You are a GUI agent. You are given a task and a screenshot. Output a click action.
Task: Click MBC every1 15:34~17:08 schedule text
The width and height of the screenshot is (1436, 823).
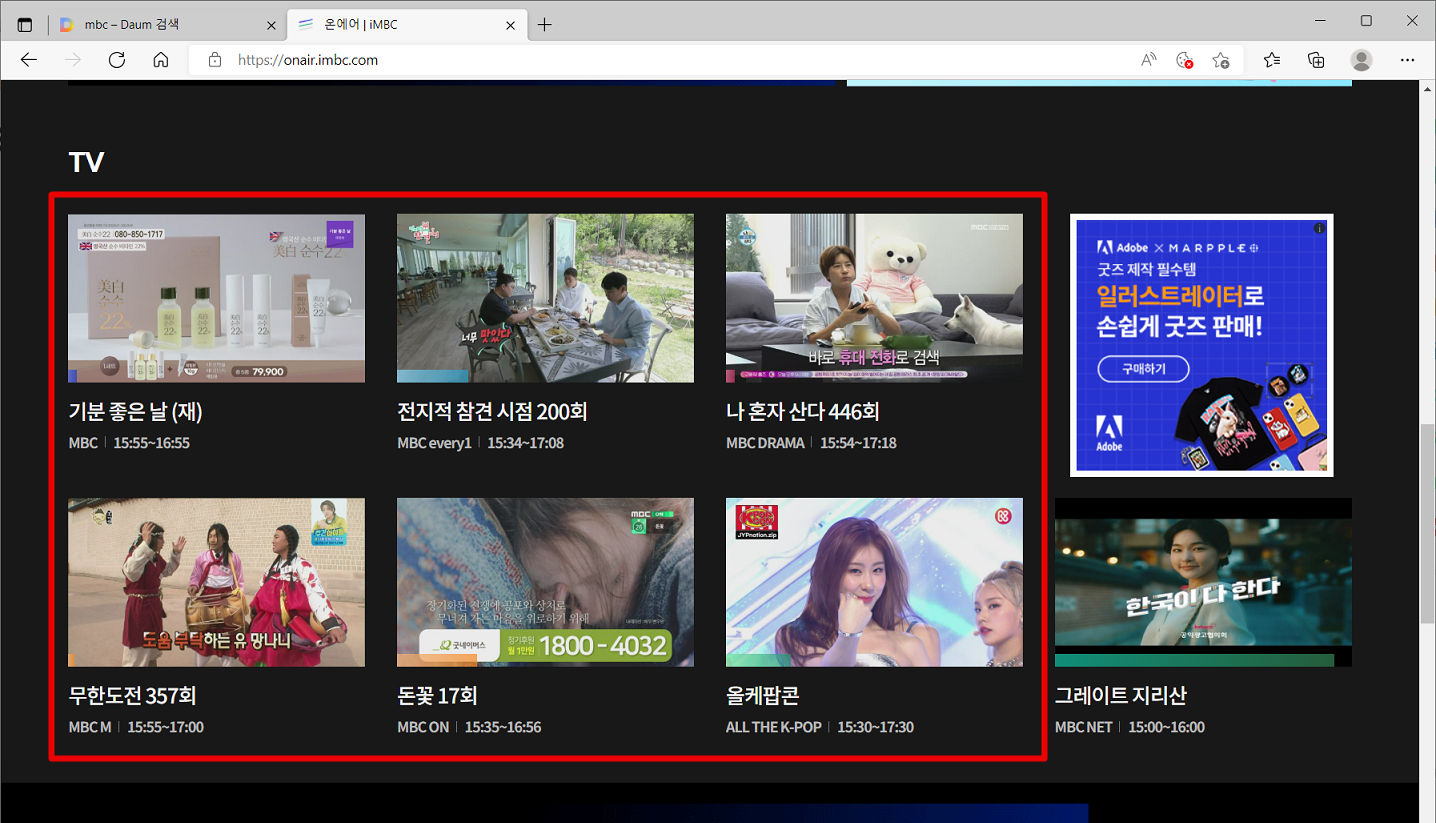[x=480, y=443]
